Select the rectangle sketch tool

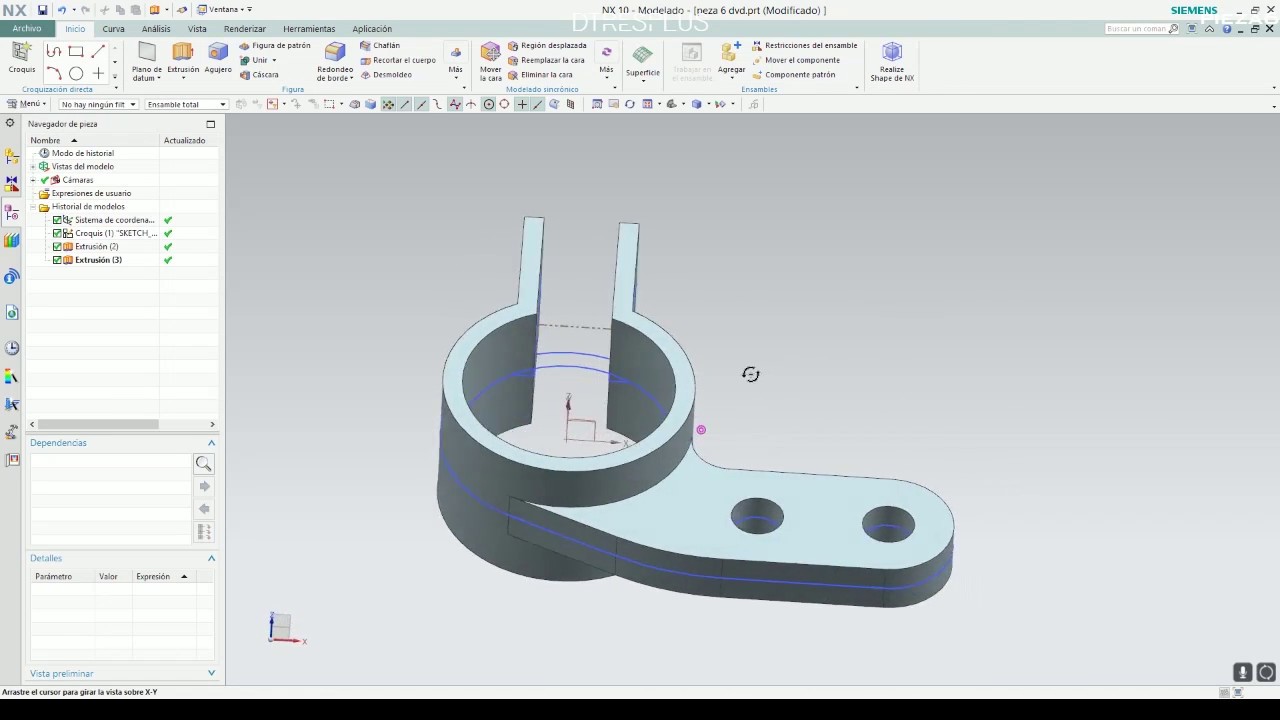pos(76,51)
